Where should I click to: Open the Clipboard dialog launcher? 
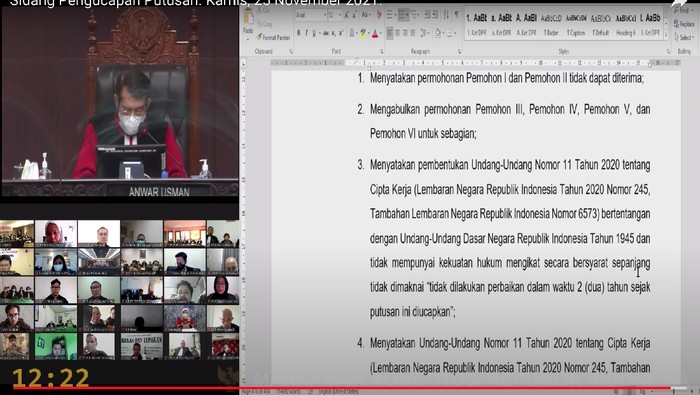coord(291,52)
